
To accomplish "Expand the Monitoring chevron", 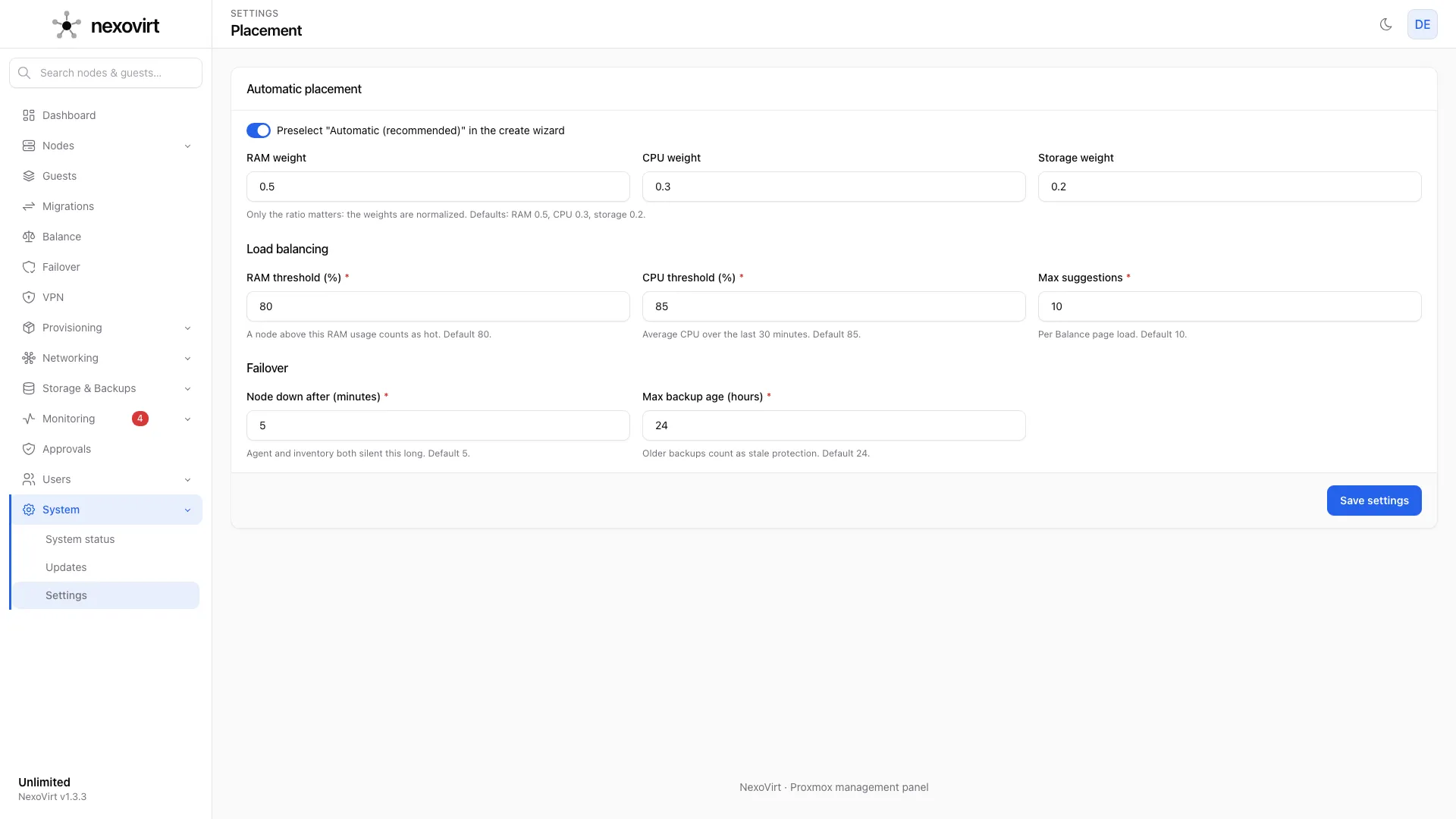I will pyautogui.click(x=187, y=419).
